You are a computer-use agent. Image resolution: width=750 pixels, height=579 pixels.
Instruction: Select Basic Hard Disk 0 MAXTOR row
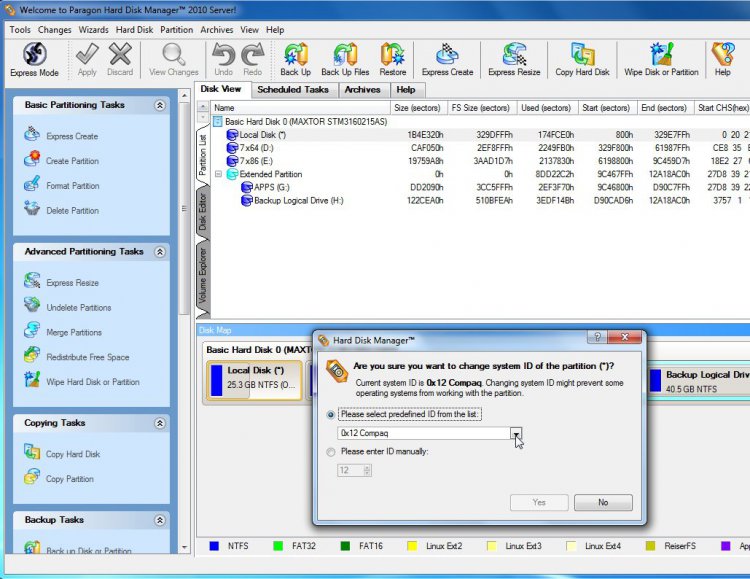click(x=481, y=122)
